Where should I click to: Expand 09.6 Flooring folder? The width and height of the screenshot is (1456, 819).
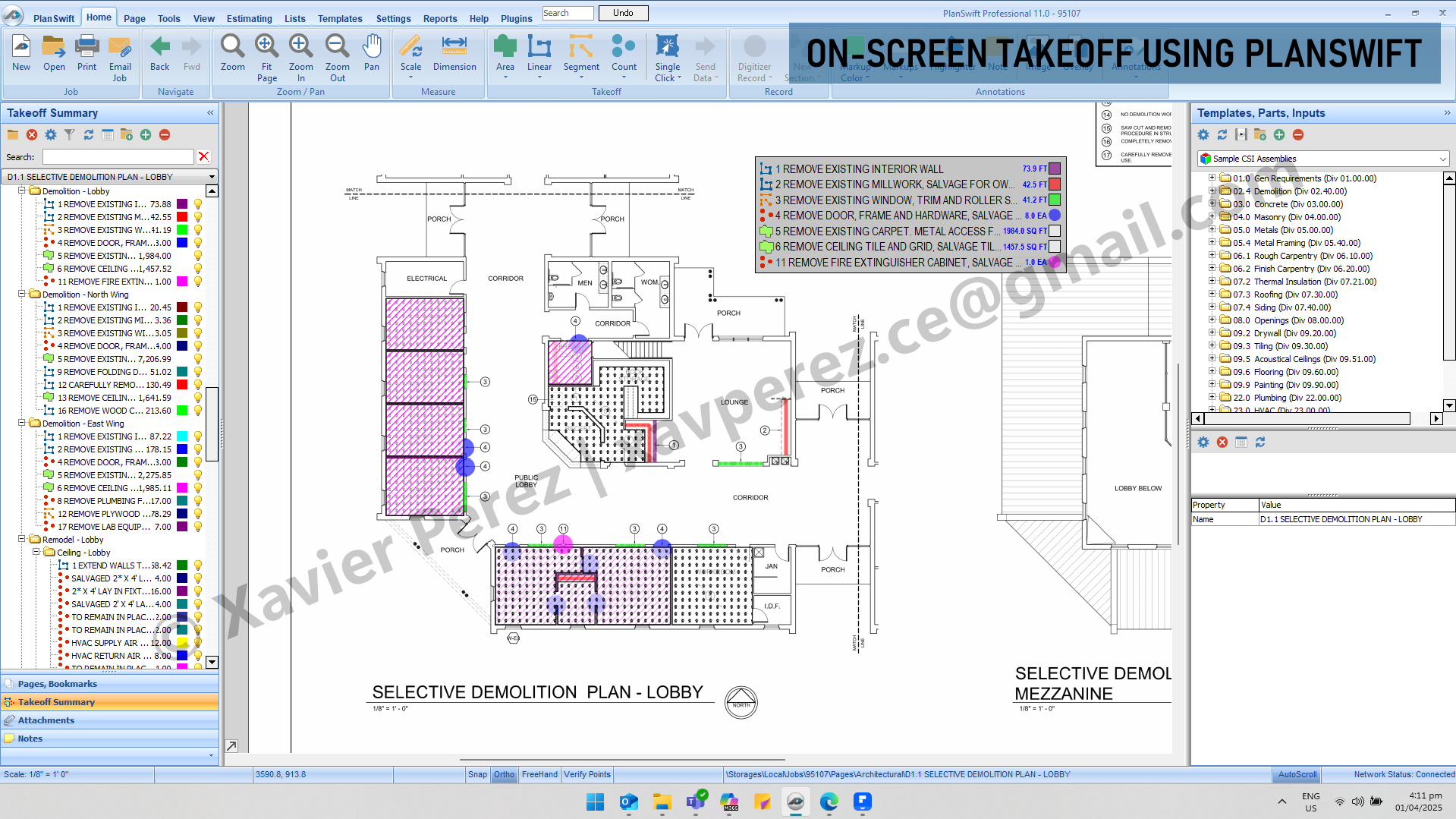coord(1212,372)
